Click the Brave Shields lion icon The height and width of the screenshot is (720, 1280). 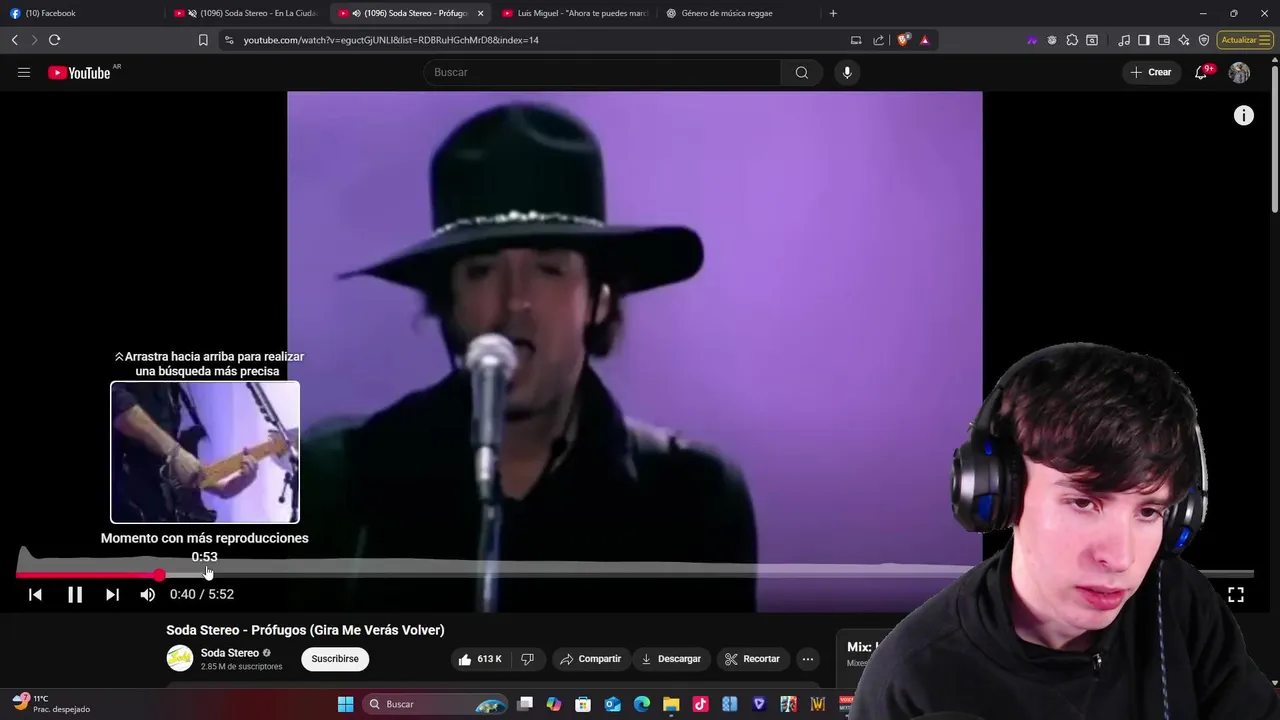pos(903,40)
